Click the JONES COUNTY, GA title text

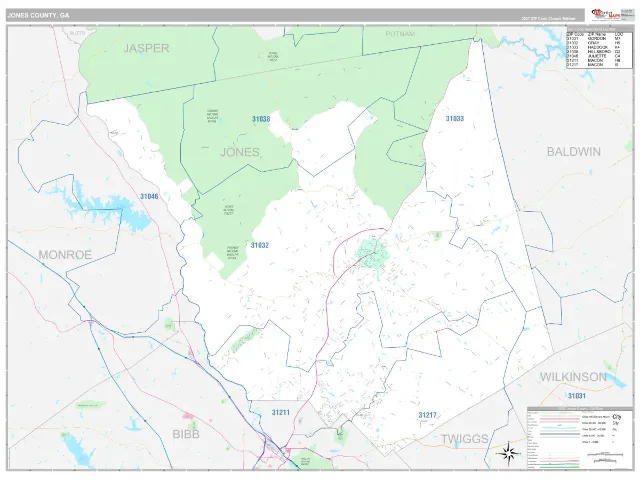pyautogui.click(x=38, y=16)
